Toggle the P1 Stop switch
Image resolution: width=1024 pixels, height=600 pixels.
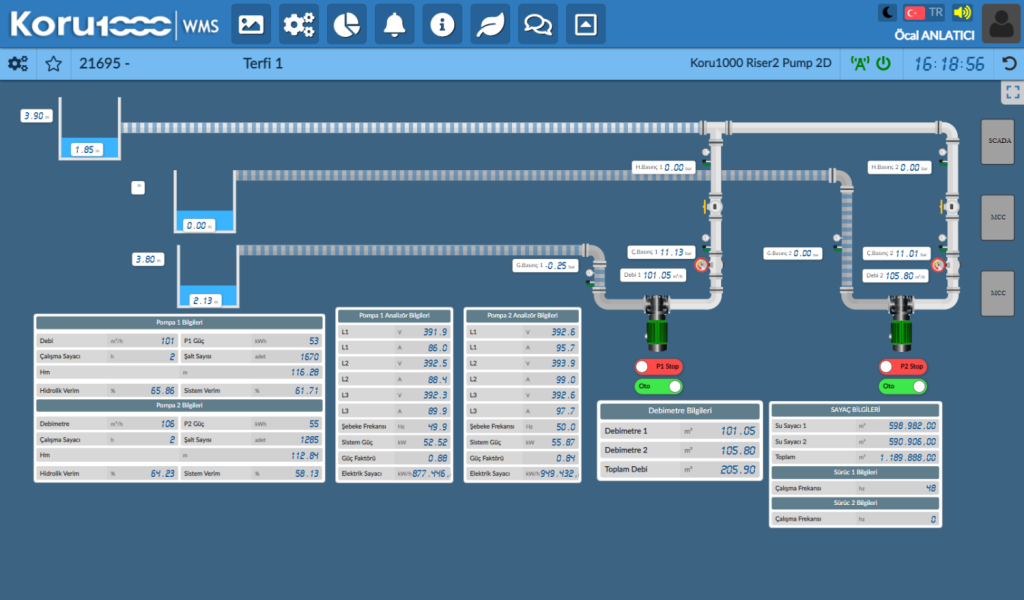(x=658, y=366)
